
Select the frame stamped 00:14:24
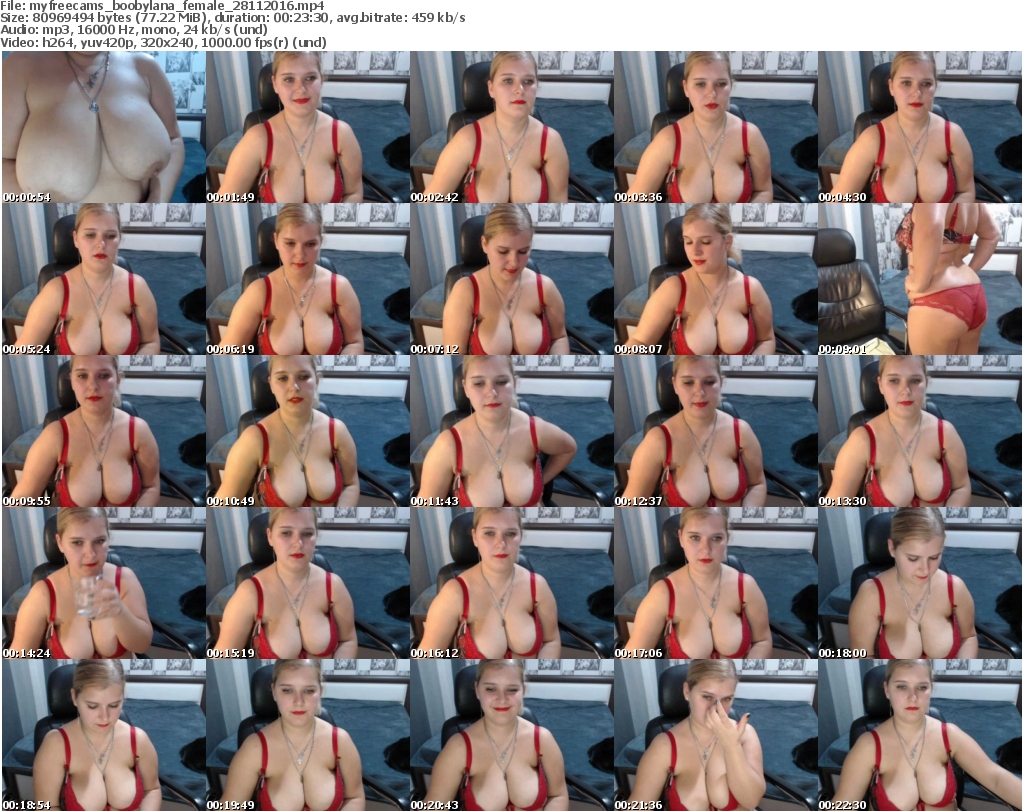pyautogui.click(x=104, y=583)
